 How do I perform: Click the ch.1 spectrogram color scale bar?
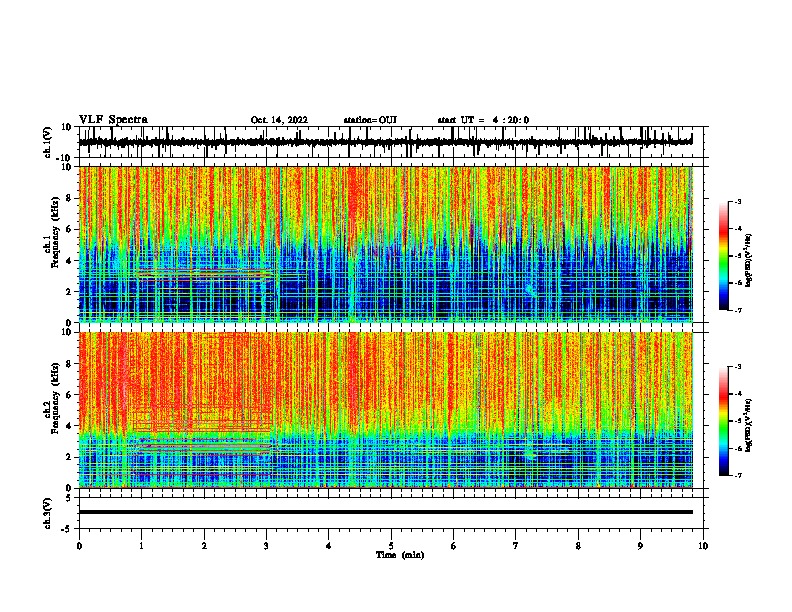point(724,256)
